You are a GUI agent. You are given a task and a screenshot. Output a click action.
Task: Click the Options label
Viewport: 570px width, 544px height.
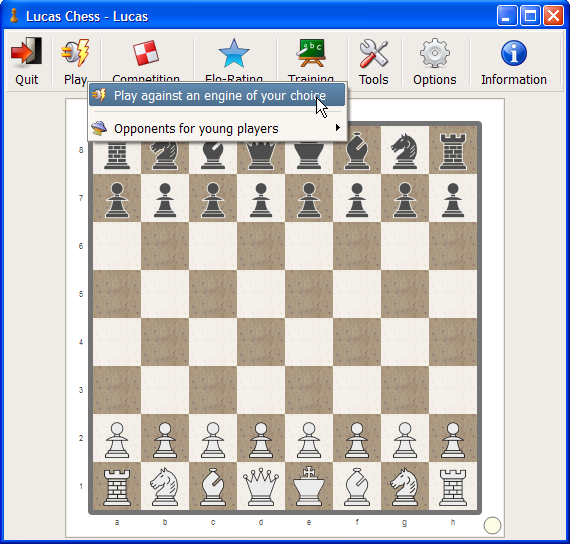pos(435,80)
